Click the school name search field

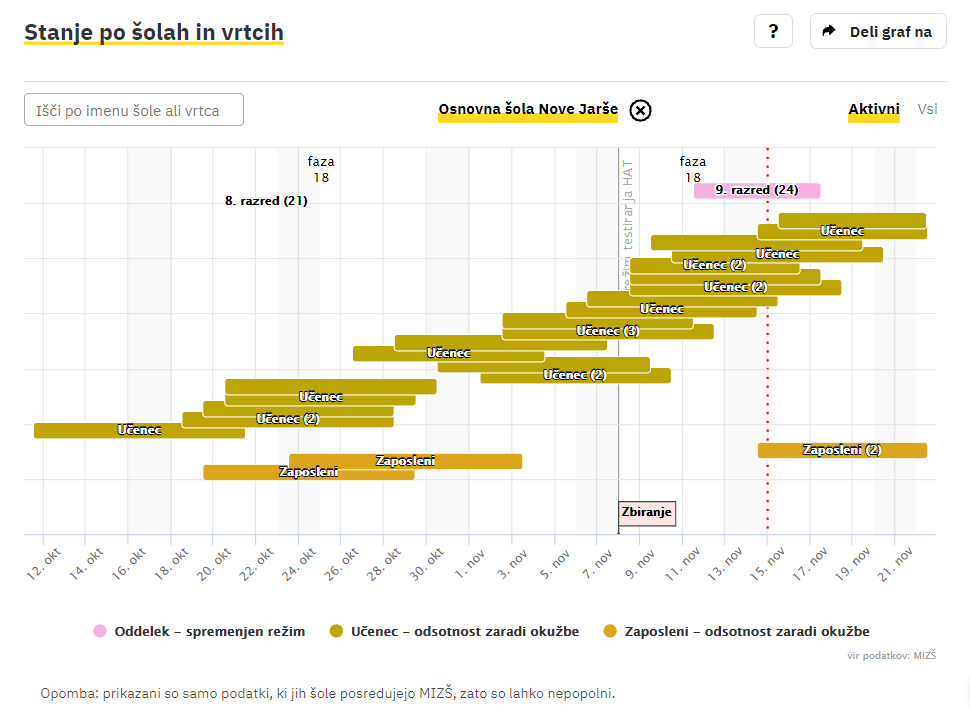pos(134,110)
